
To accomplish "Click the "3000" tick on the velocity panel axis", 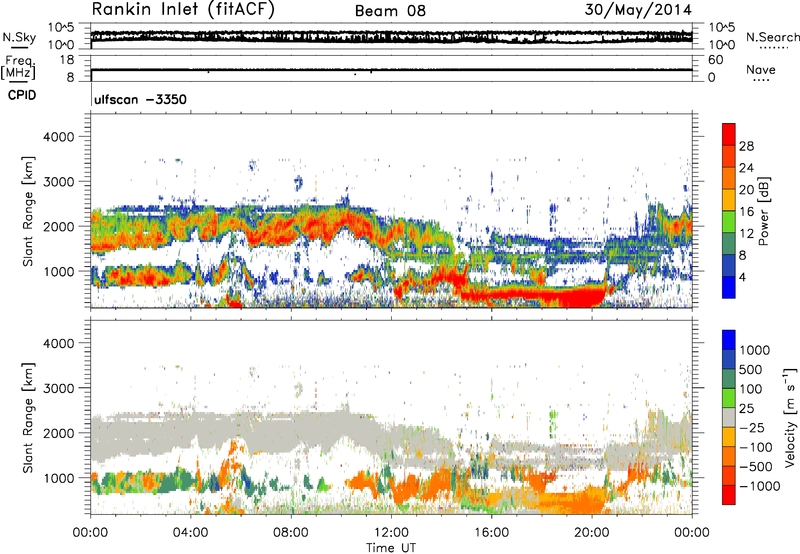I will click(x=59, y=388).
